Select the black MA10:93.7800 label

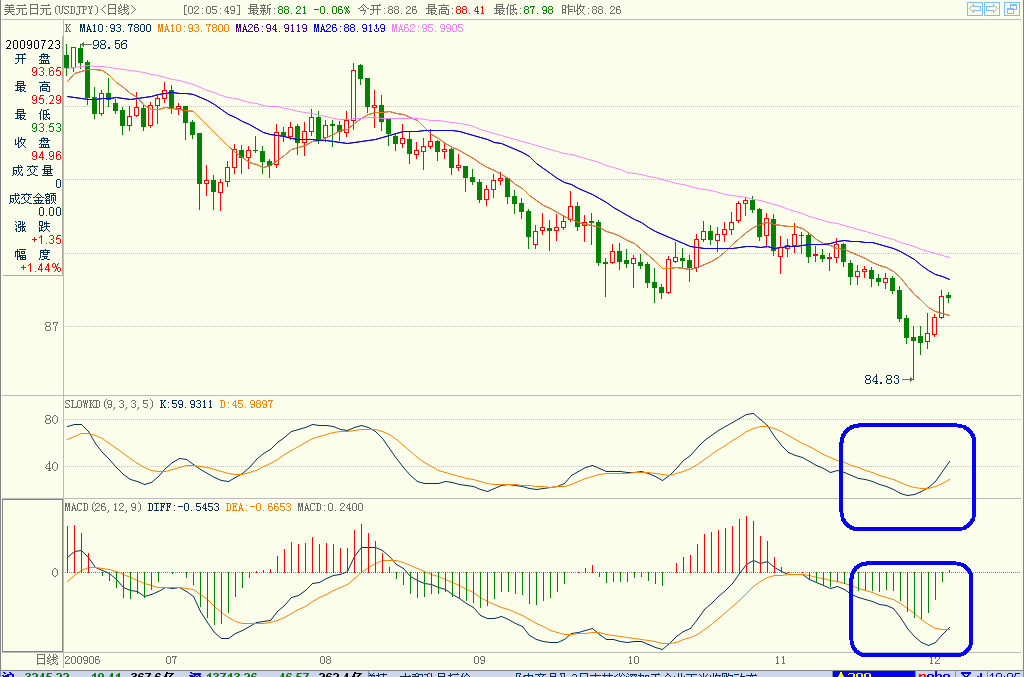[x=115, y=28]
